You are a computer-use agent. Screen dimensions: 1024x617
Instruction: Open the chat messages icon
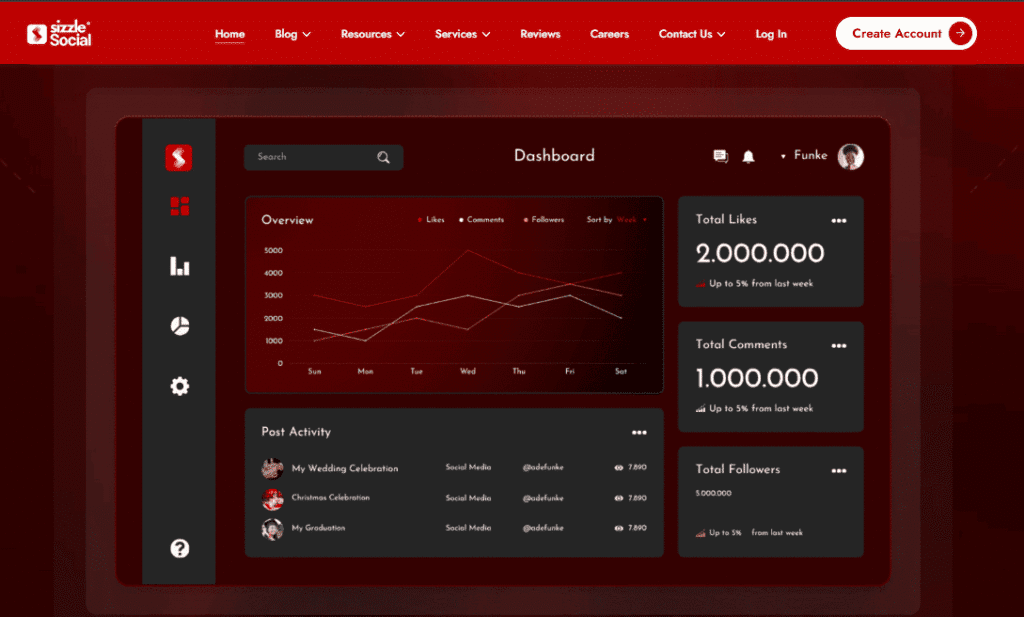click(x=720, y=156)
